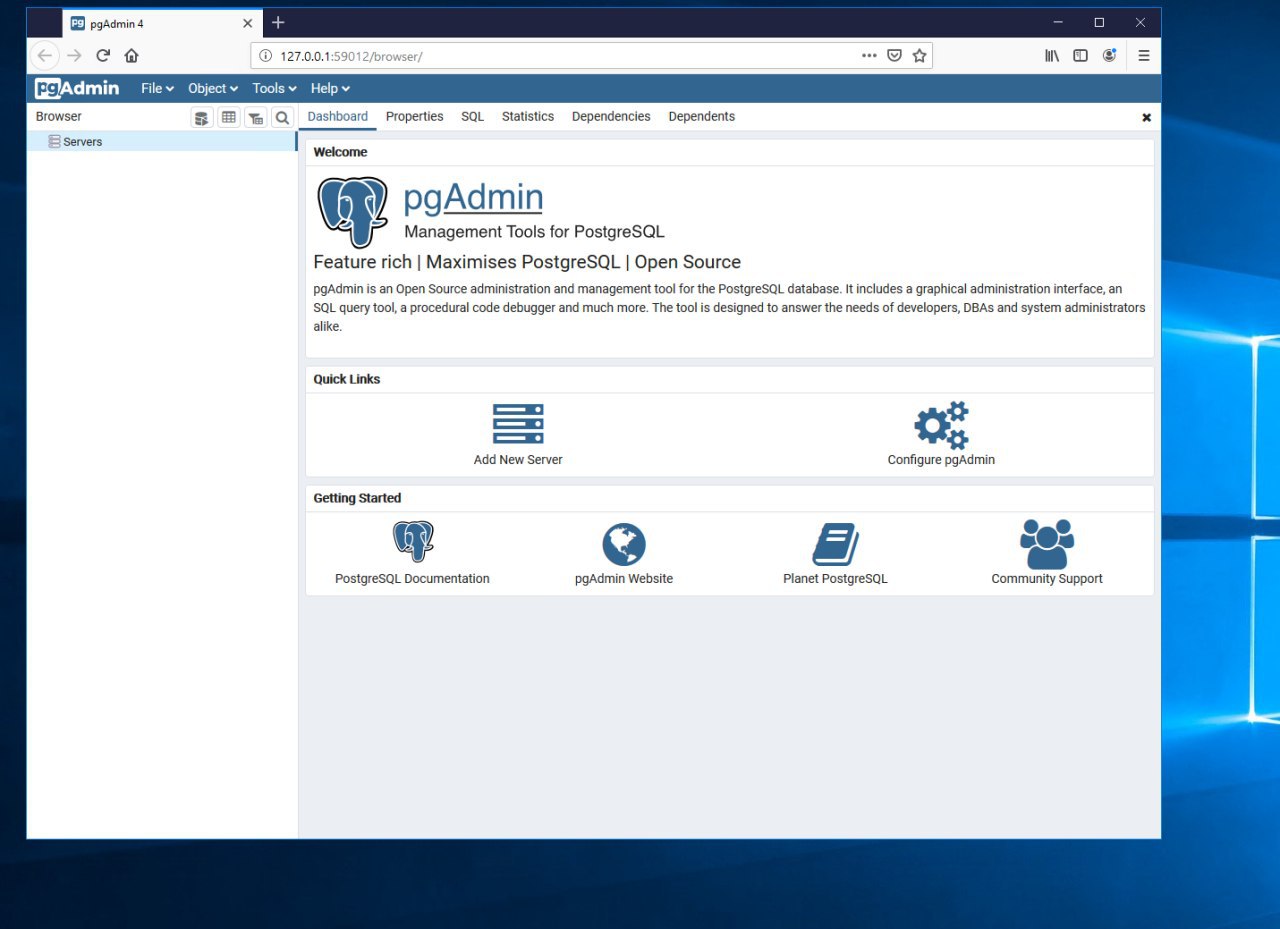Click the Filtered Rows icon in Browser panel
This screenshot has height=929, width=1280.
click(256, 118)
